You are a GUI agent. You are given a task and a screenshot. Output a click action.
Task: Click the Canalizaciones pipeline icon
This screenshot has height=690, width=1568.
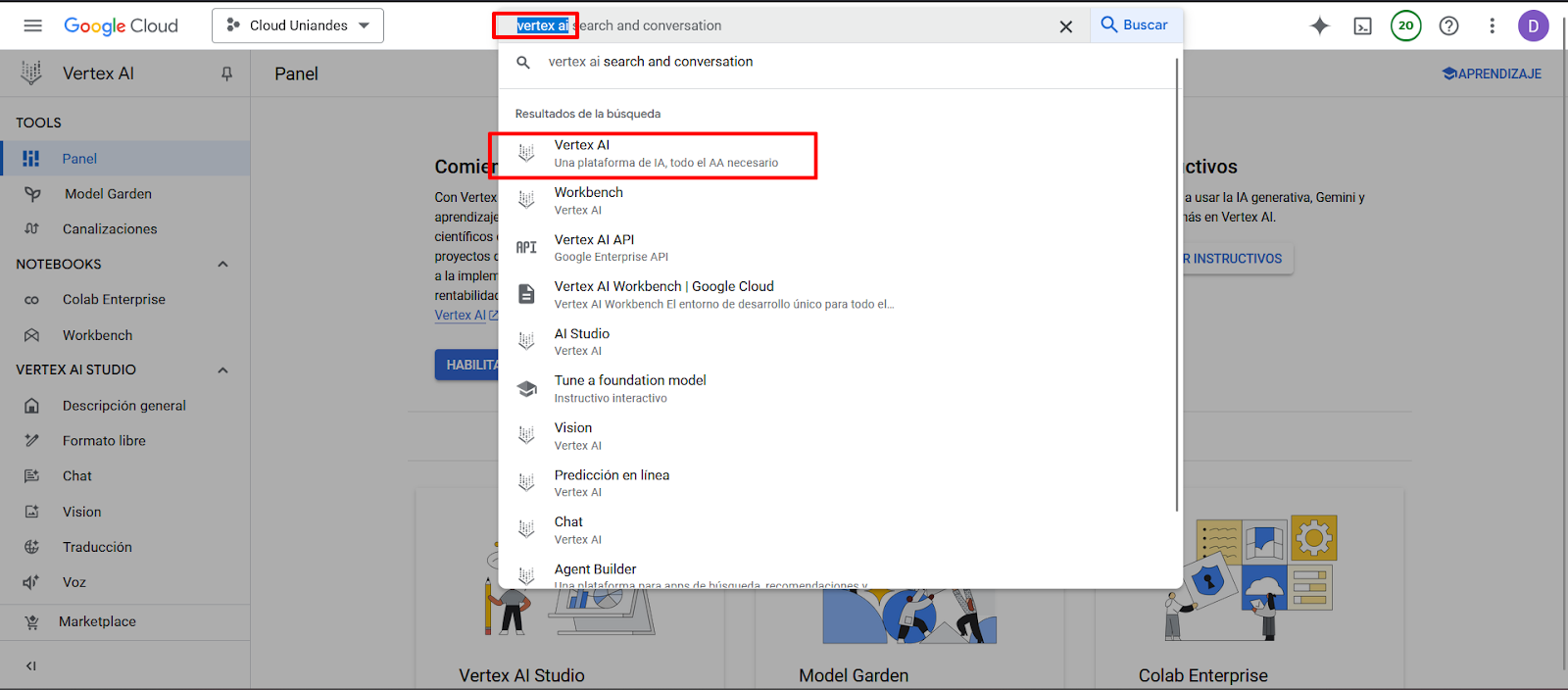click(31, 229)
